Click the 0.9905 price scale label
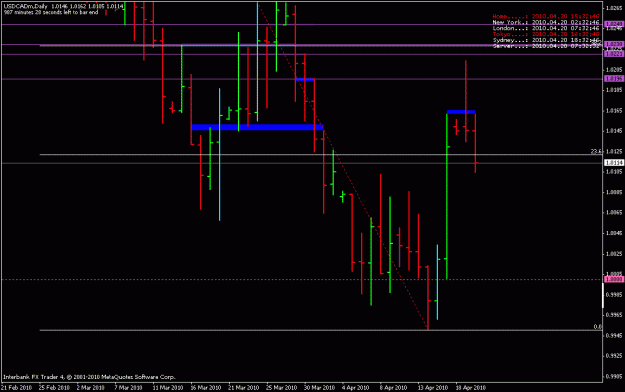 click(x=614, y=376)
